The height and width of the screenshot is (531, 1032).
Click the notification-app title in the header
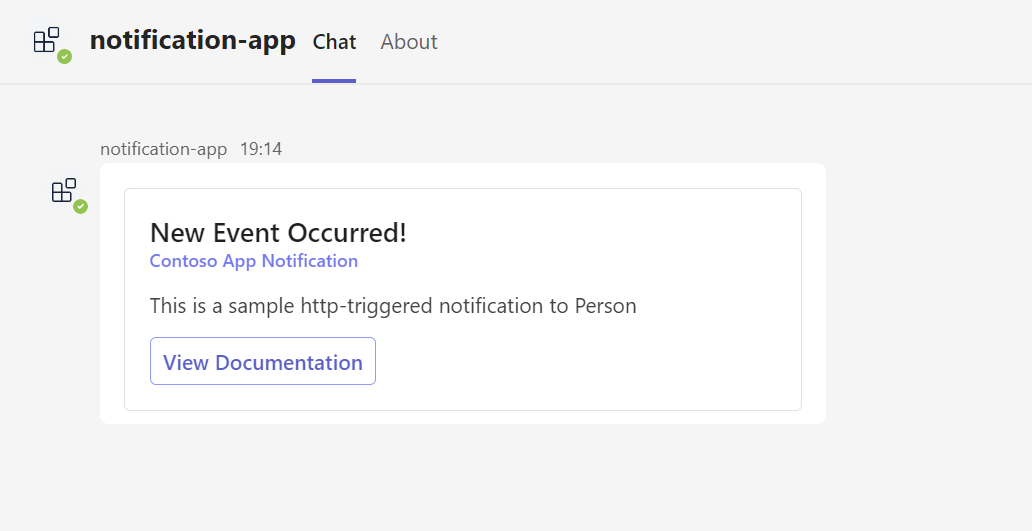point(192,40)
